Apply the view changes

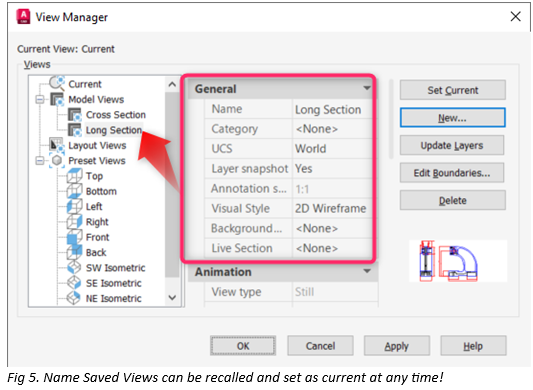coord(397,346)
